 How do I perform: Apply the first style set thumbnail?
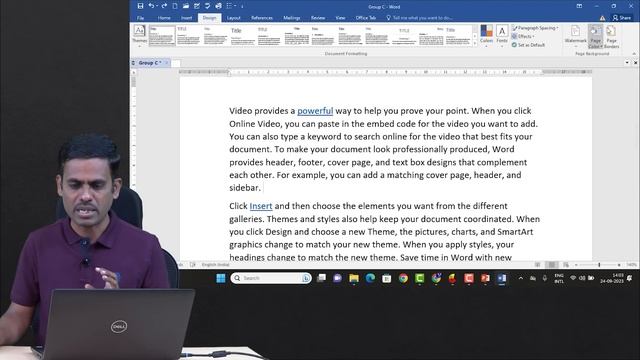162,35
